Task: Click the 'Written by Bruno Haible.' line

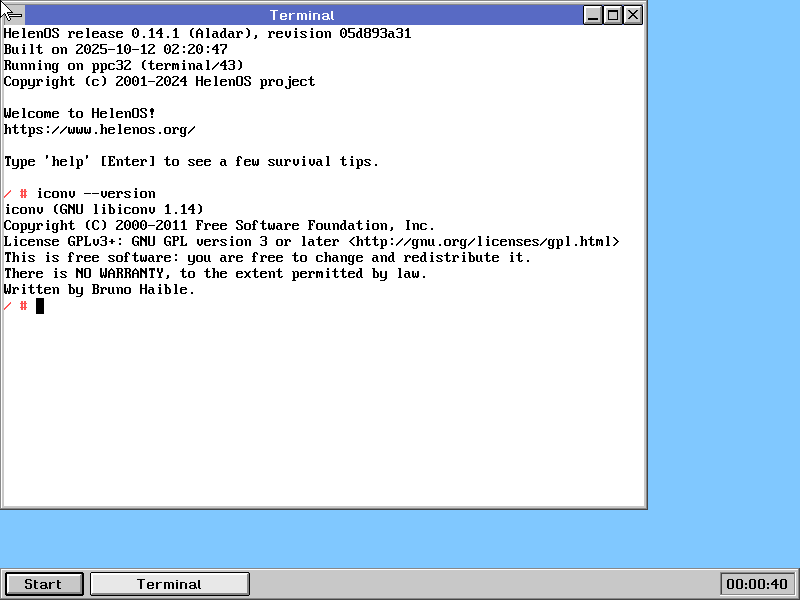Action: [100, 290]
